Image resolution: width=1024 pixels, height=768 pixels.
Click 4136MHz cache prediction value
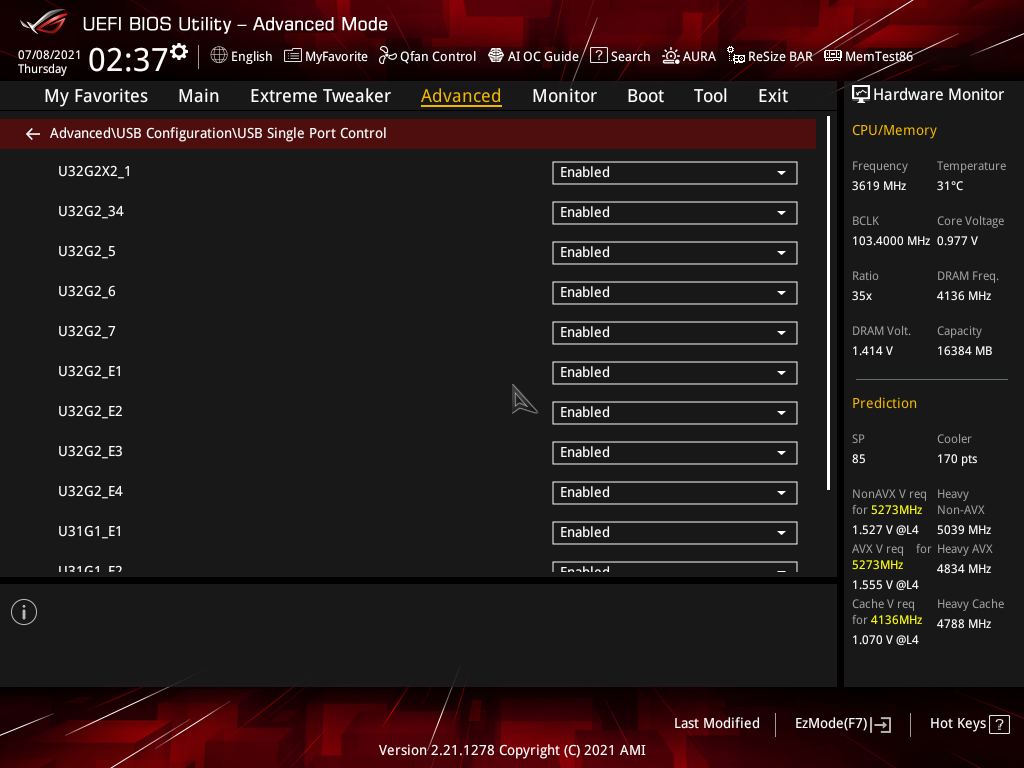click(x=896, y=620)
